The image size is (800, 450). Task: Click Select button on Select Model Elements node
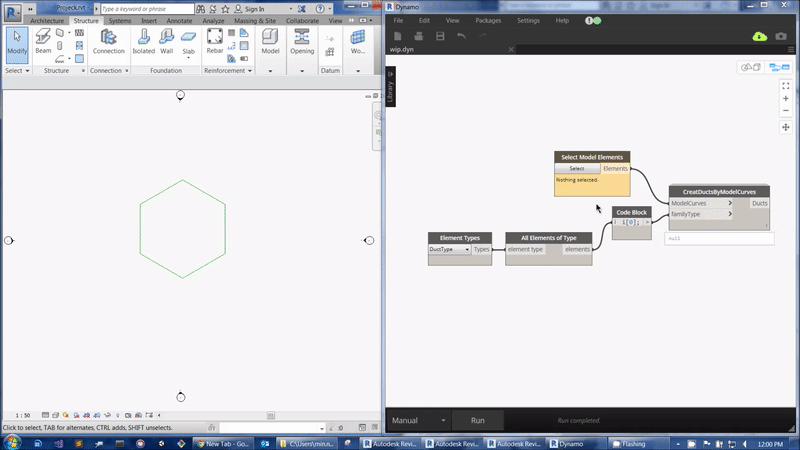tap(577, 168)
